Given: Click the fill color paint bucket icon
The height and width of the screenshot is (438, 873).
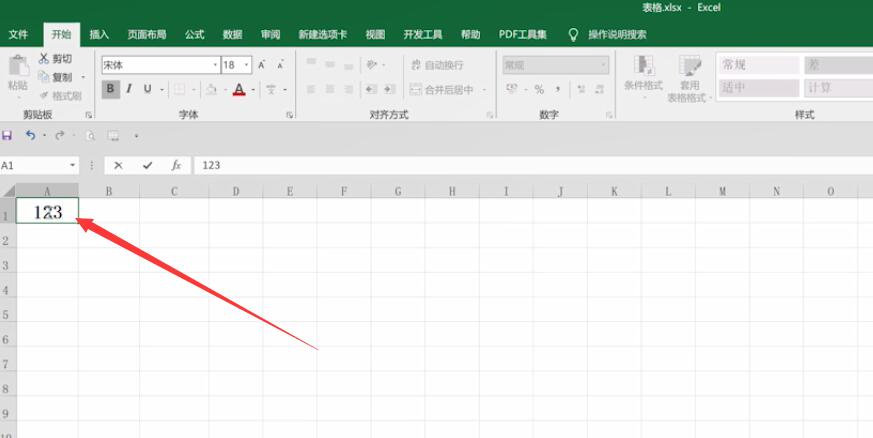Looking at the screenshot, I should click(x=212, y=89).
